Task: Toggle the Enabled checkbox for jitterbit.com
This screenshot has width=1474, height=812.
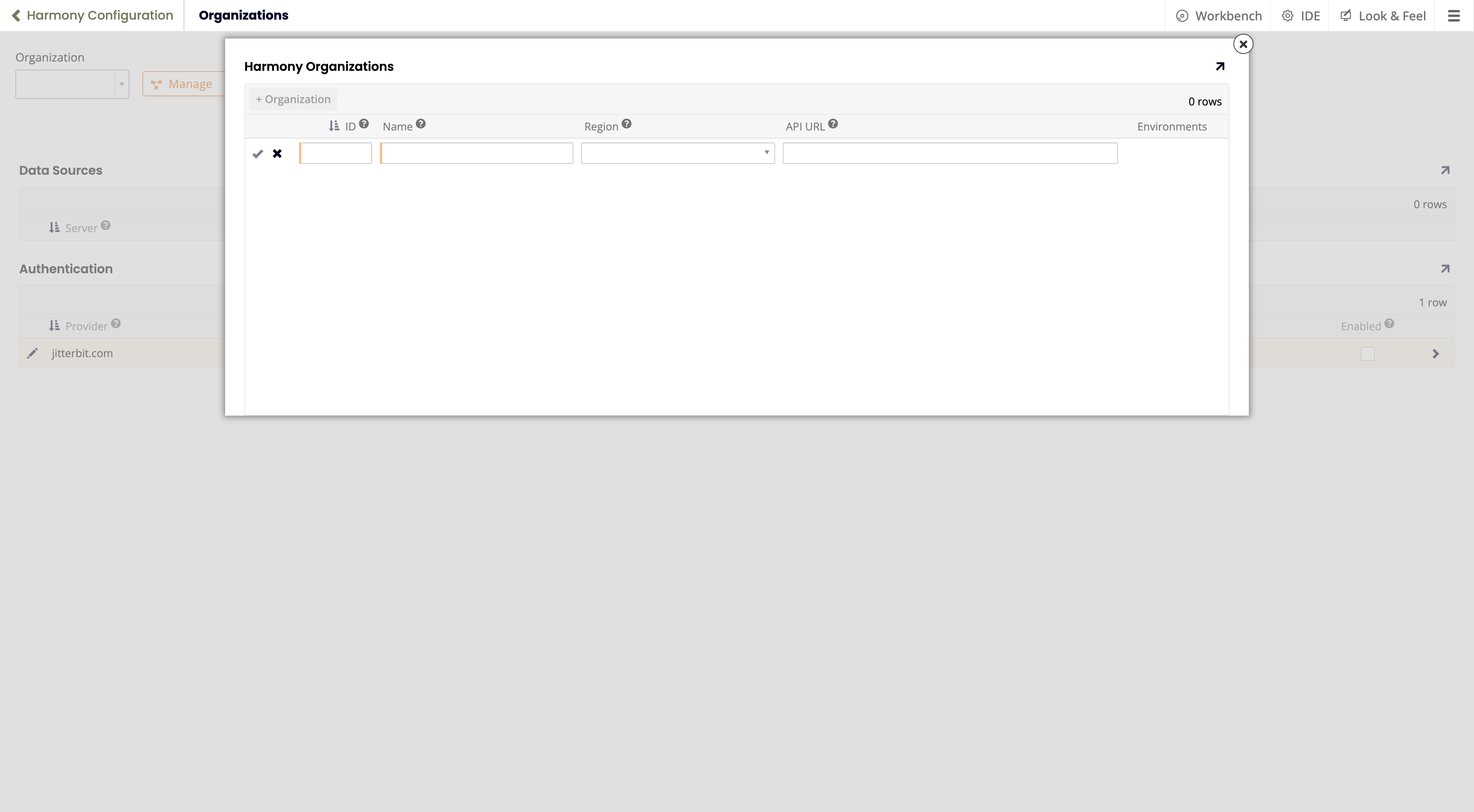Action: tap(1367, 354)
